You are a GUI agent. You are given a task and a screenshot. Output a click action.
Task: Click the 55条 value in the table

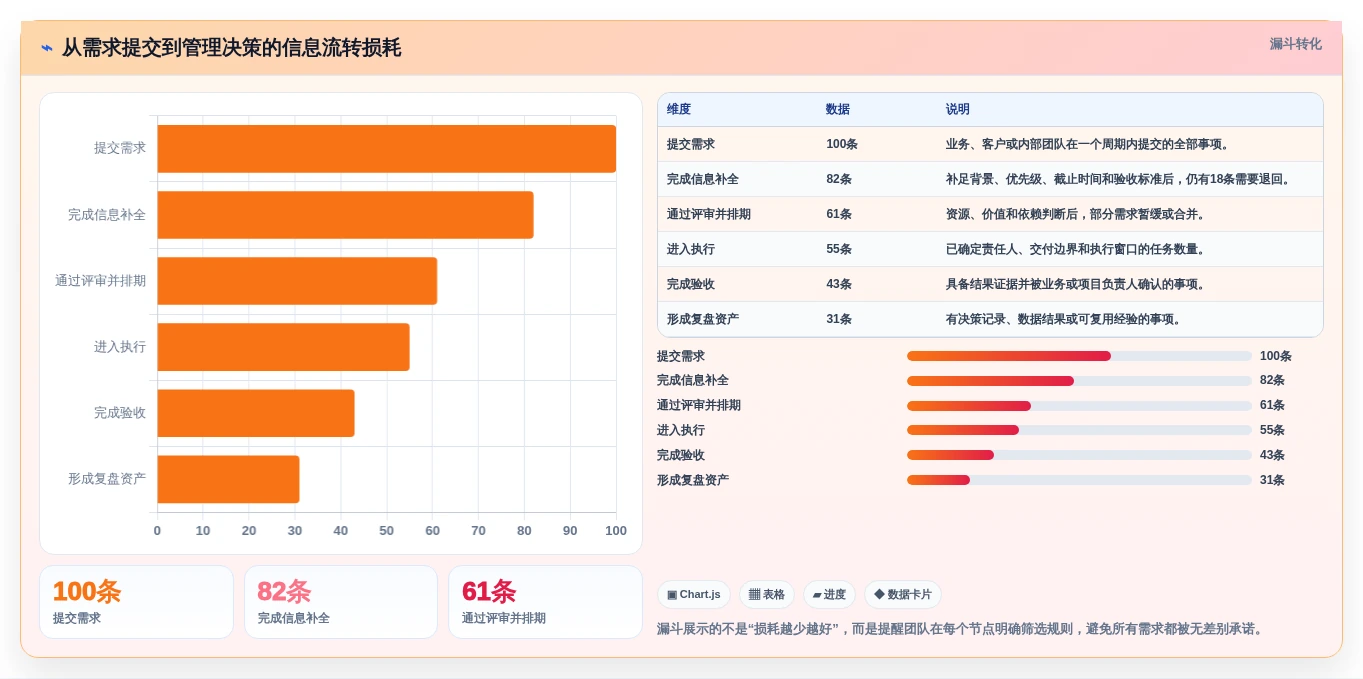(x=839, y=249)
